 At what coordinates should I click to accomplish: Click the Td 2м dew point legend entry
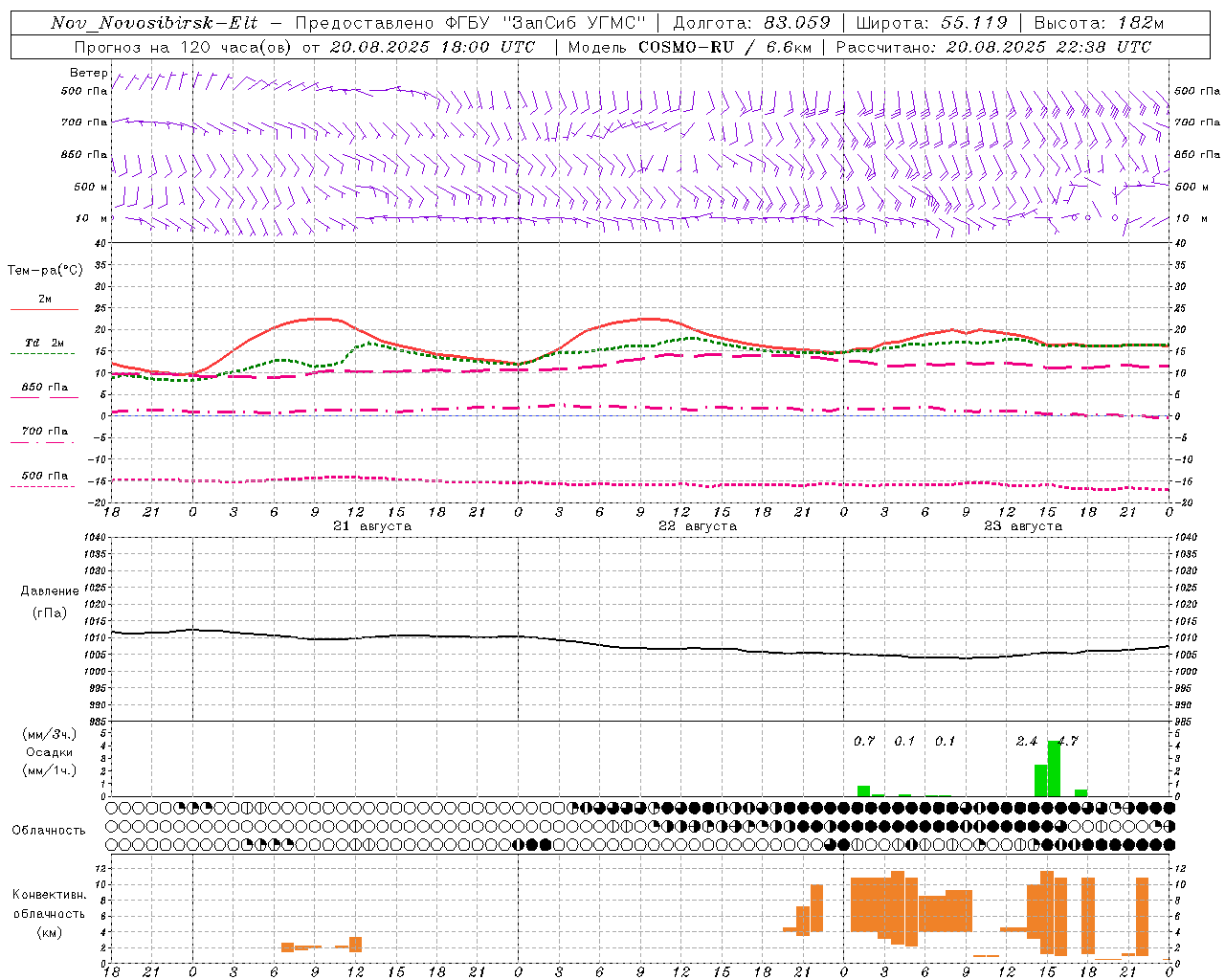pyautogui.click(x=45, y=343)
